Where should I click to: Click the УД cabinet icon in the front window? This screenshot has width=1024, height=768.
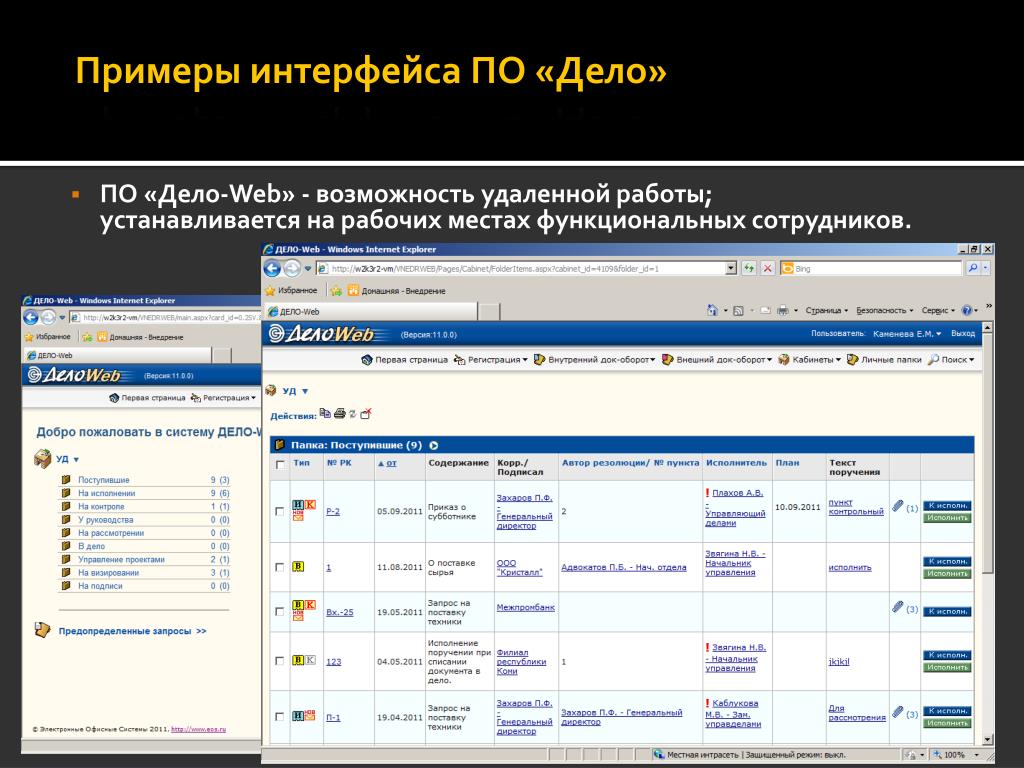(x=271, y=391)
